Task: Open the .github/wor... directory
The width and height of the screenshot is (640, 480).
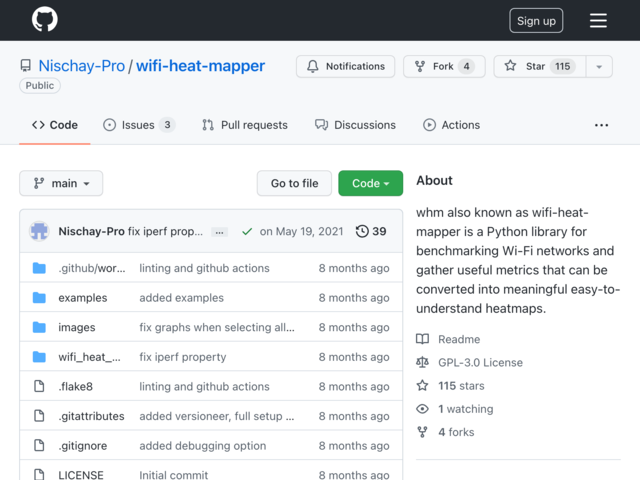Action: 92,268
